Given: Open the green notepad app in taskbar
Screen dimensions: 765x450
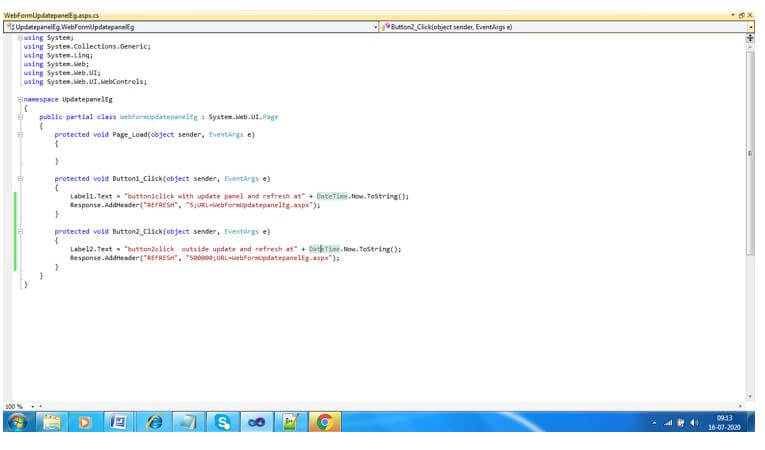Looking at the screenshot, I should click(x=290, y=422).
